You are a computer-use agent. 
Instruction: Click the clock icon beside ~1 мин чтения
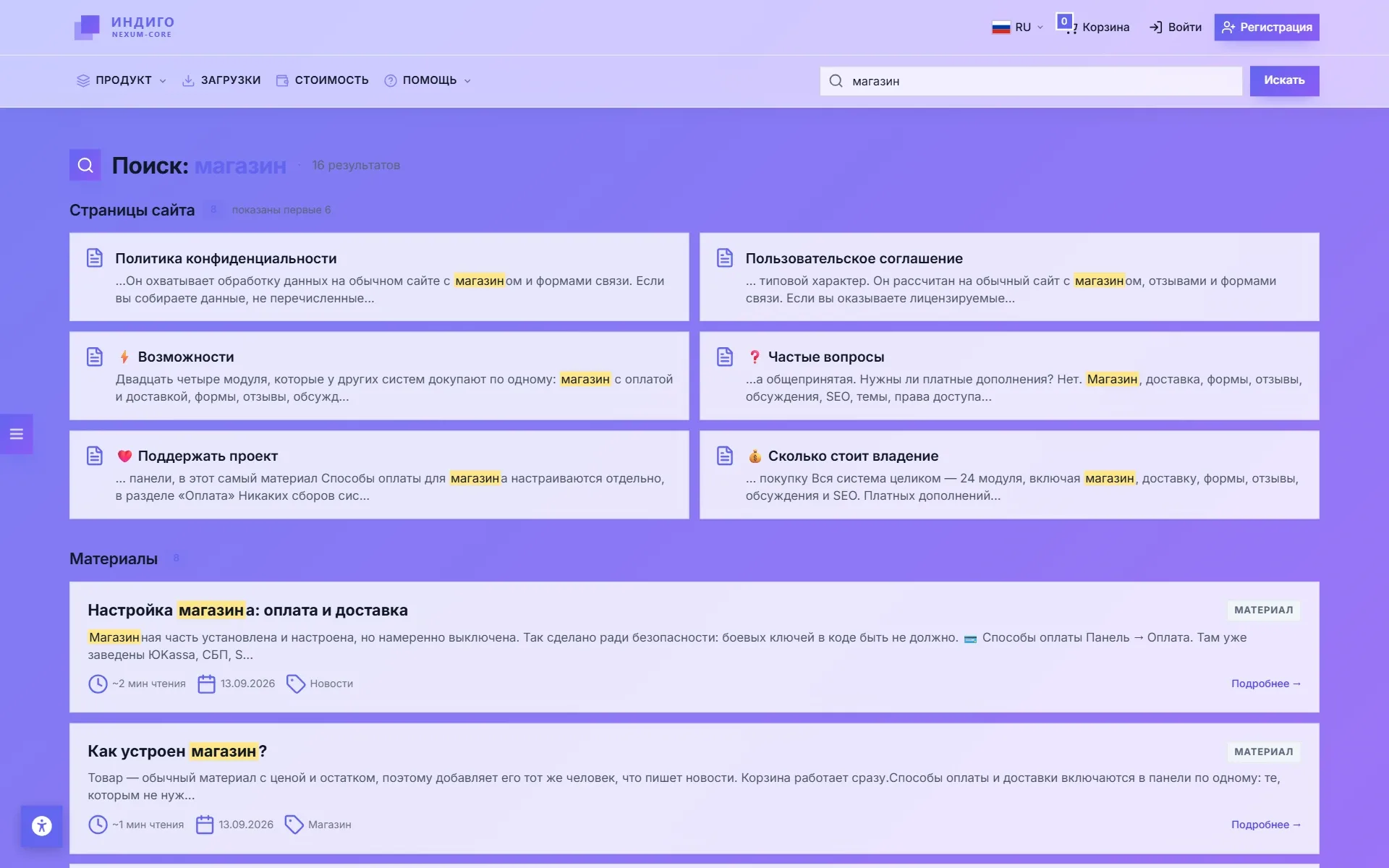click(x=98, y=825)
